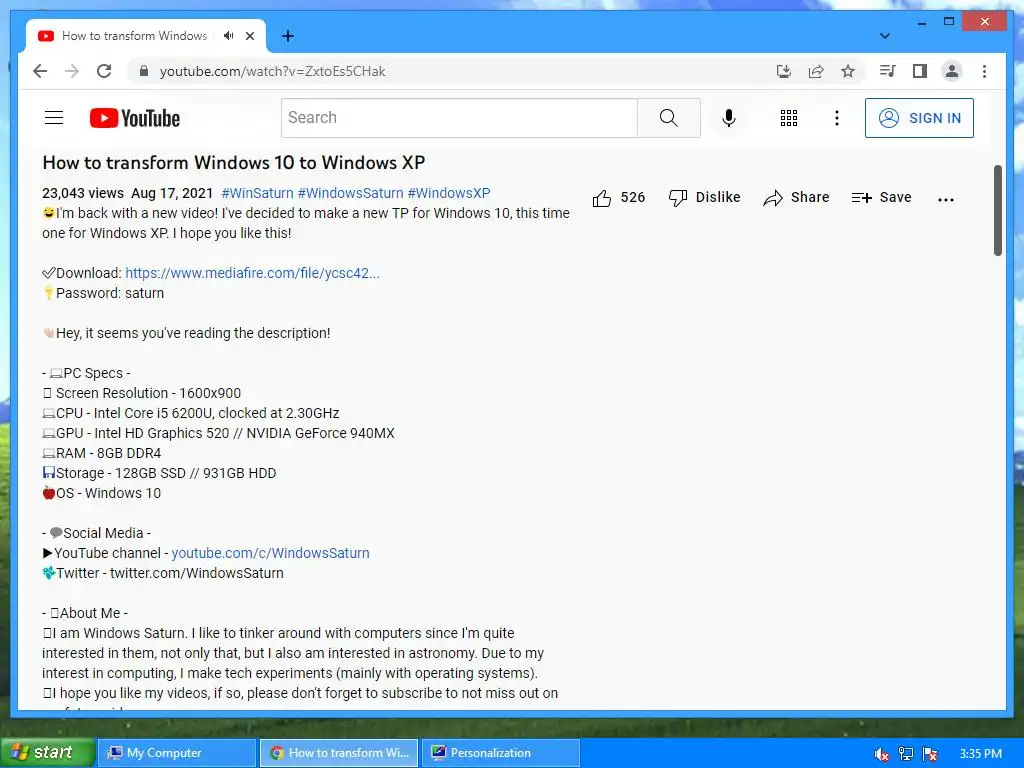Open the YouTube apps grid
Screen dimensions: 1024x768
[789, 118]
